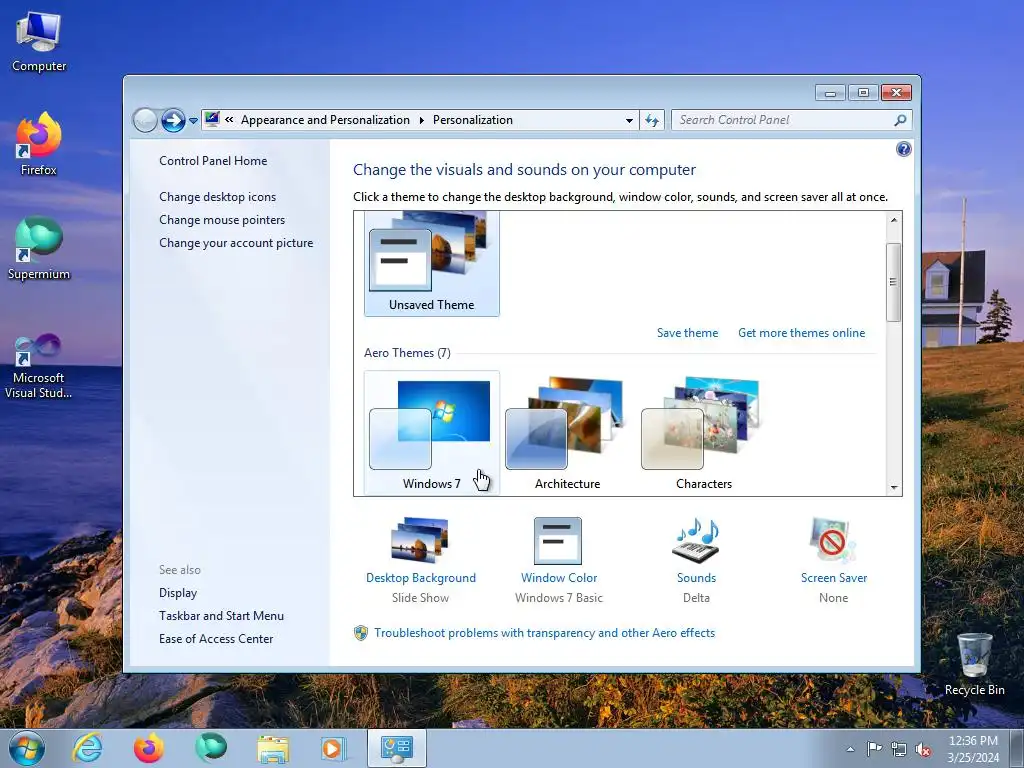The width and height of the screenshot is (1024, 768).
Task: Click the Save theme link
Action: (x=687, y=333)
